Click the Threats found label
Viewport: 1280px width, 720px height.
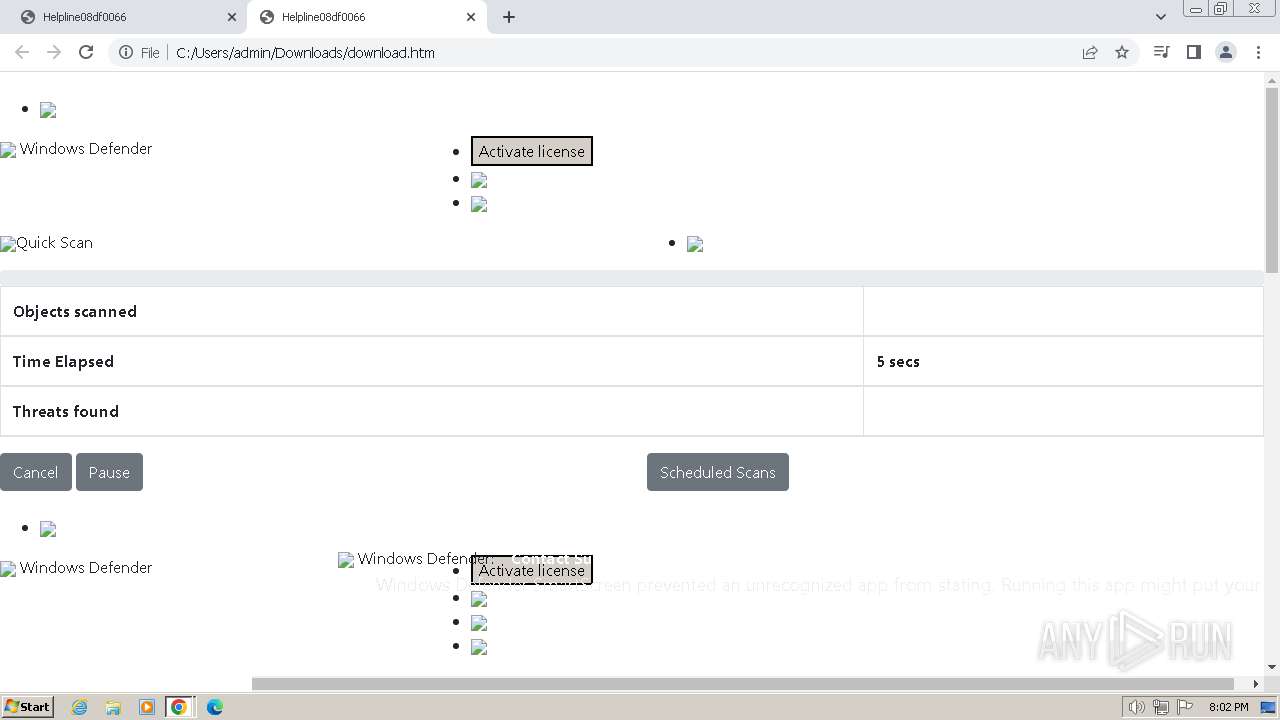66,411
